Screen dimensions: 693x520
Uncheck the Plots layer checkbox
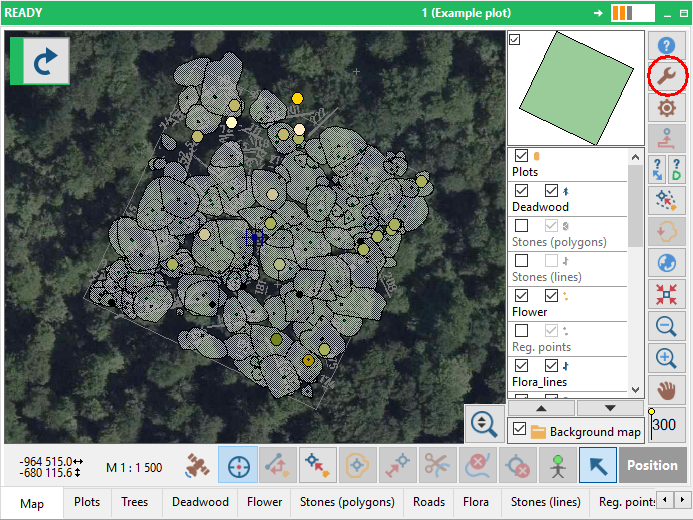[x=521, y=156]
